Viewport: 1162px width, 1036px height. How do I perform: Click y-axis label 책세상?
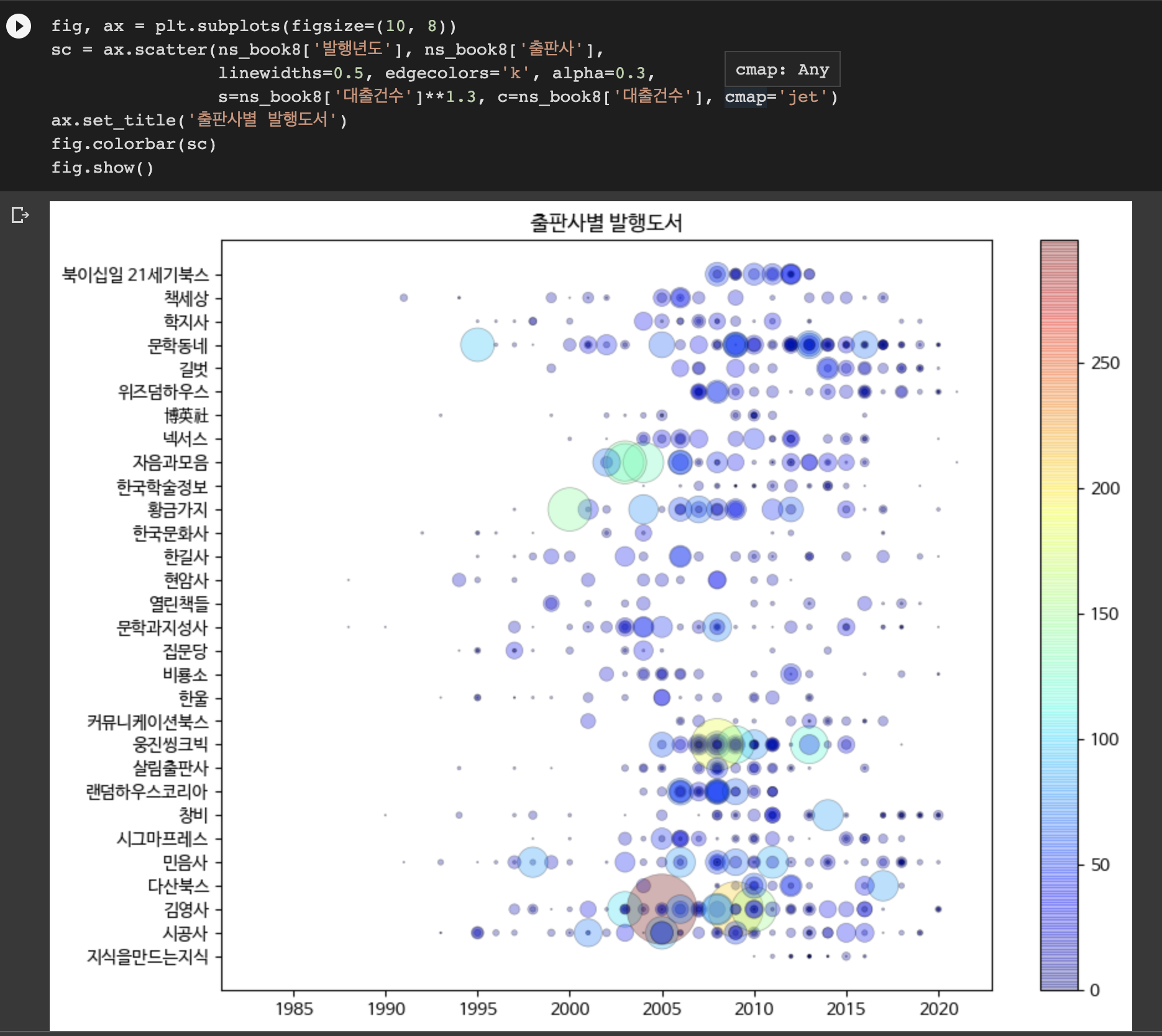click(x=186, y=298)
